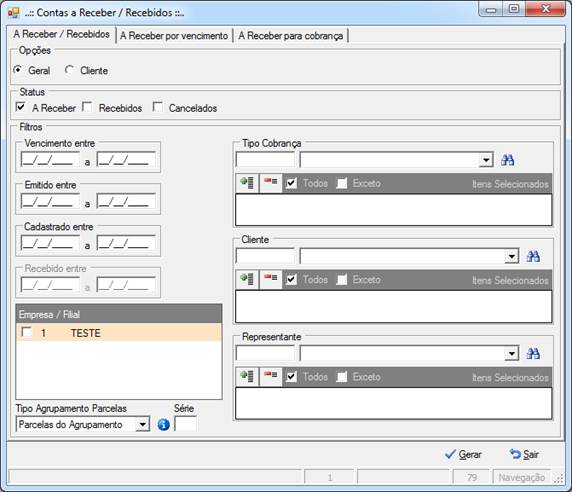Click the 79 status bar cell
Screen dimensions: 572x492
[x=471, y=477]
